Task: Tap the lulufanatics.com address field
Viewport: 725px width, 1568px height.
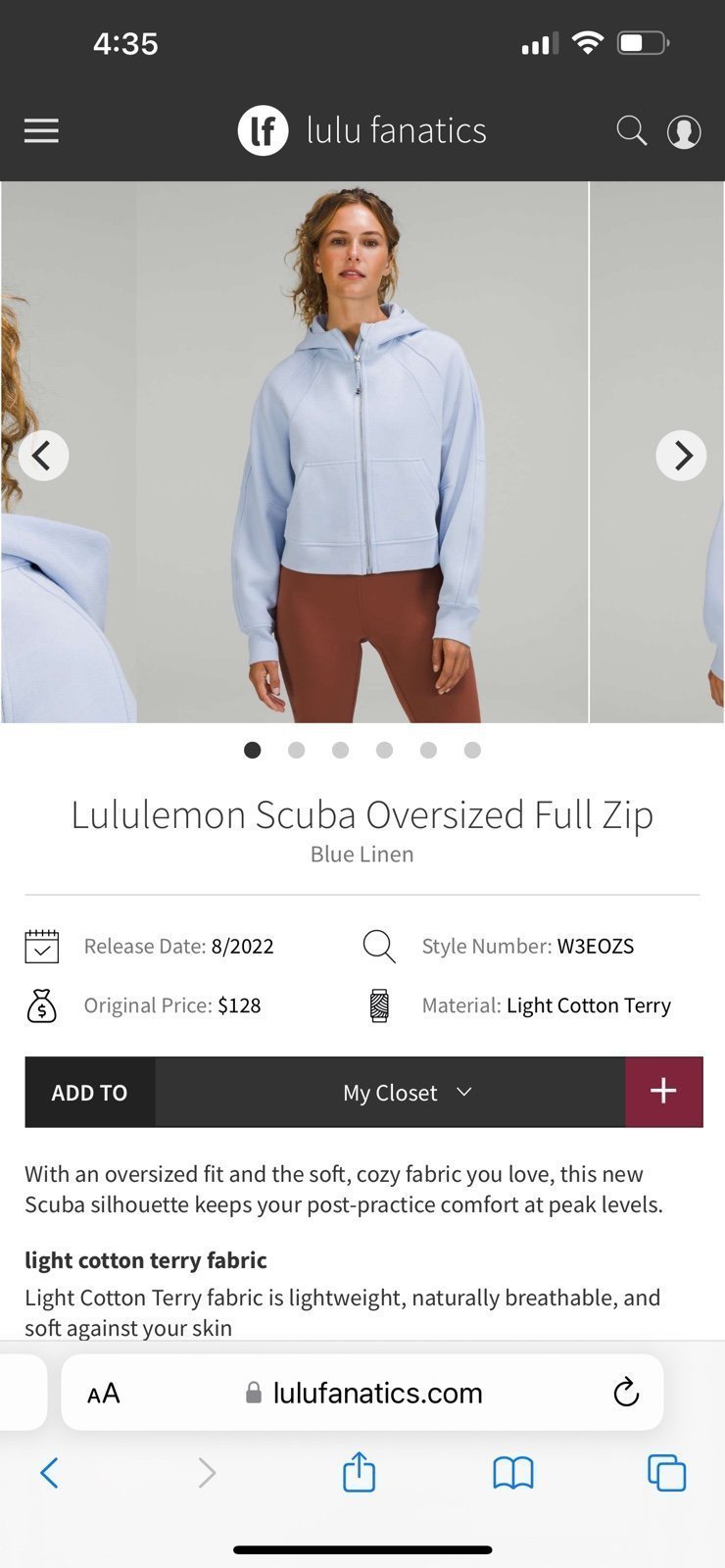Action: tap(362, 1393)
